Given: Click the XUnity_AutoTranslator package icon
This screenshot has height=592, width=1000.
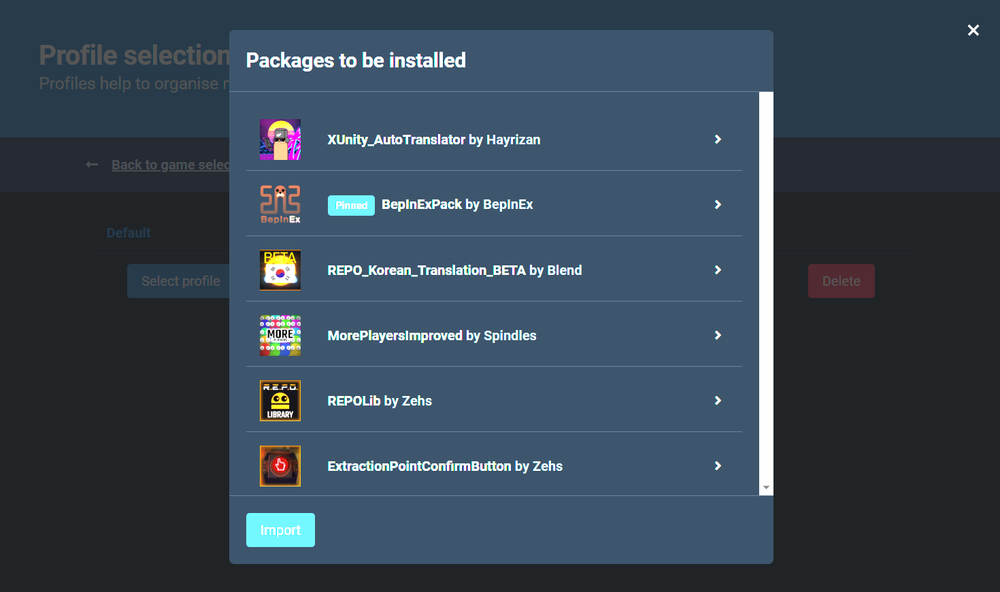Looking at the screenshot, I should pos(280,140).
